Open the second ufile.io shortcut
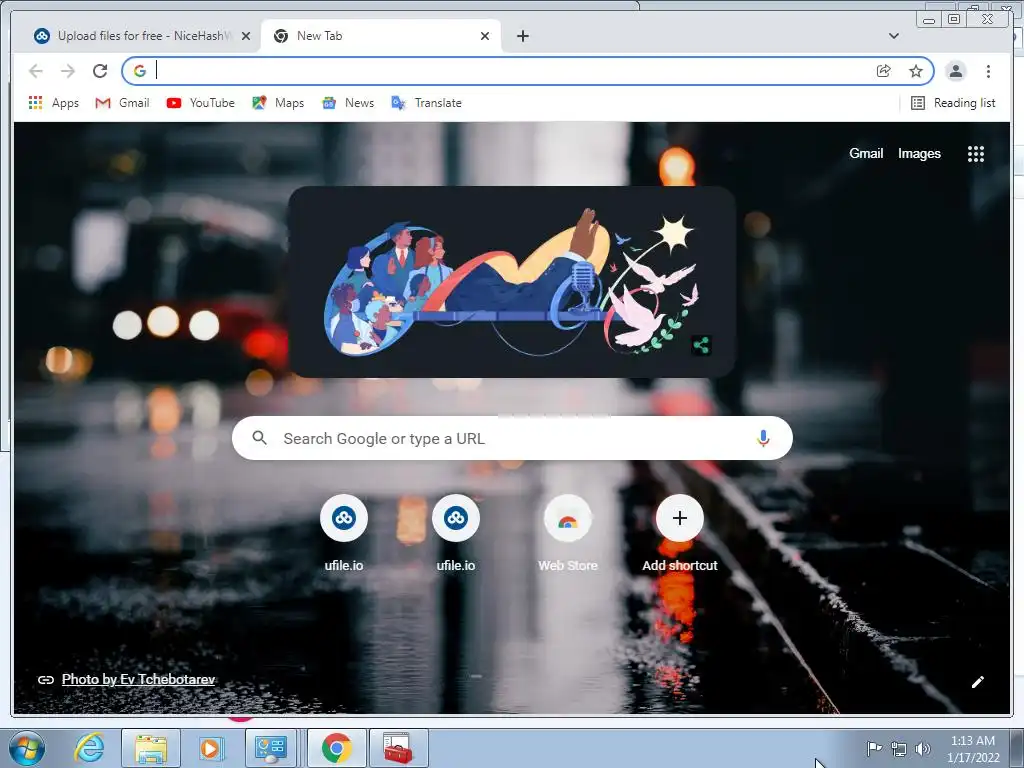 [456, 534]
